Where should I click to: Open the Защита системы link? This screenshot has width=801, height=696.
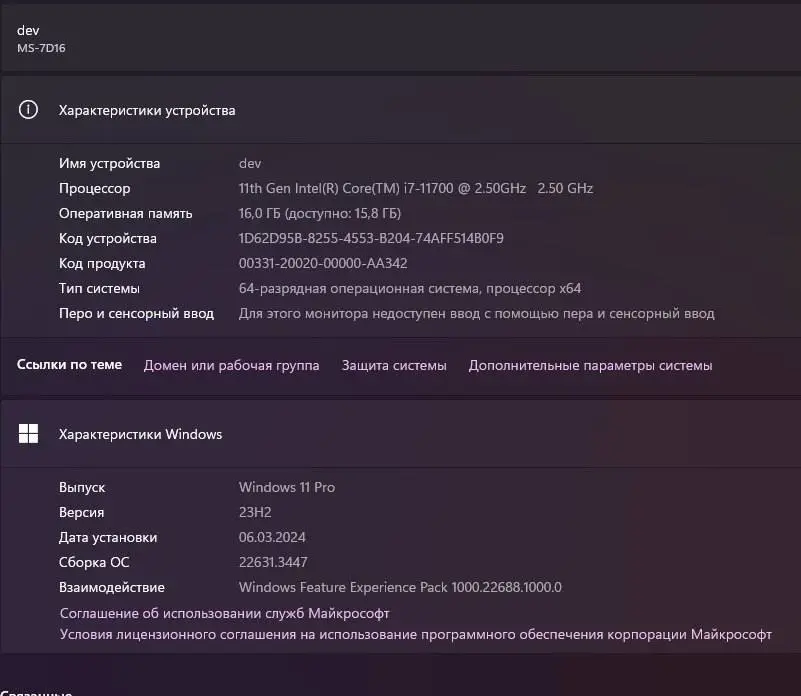394,365
